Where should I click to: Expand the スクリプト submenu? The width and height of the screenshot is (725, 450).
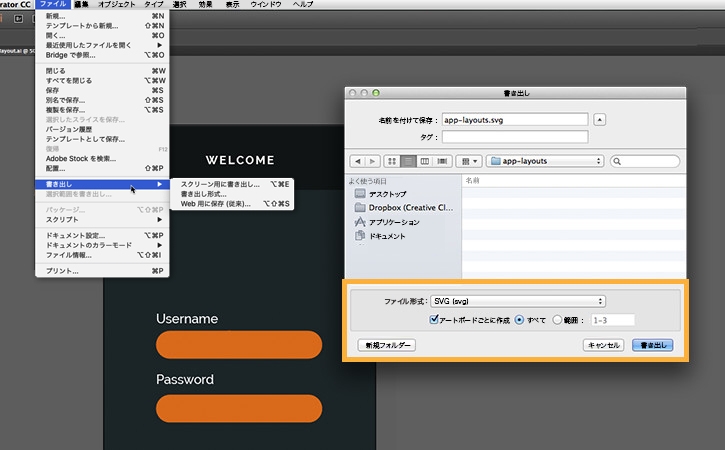[102, 219]
